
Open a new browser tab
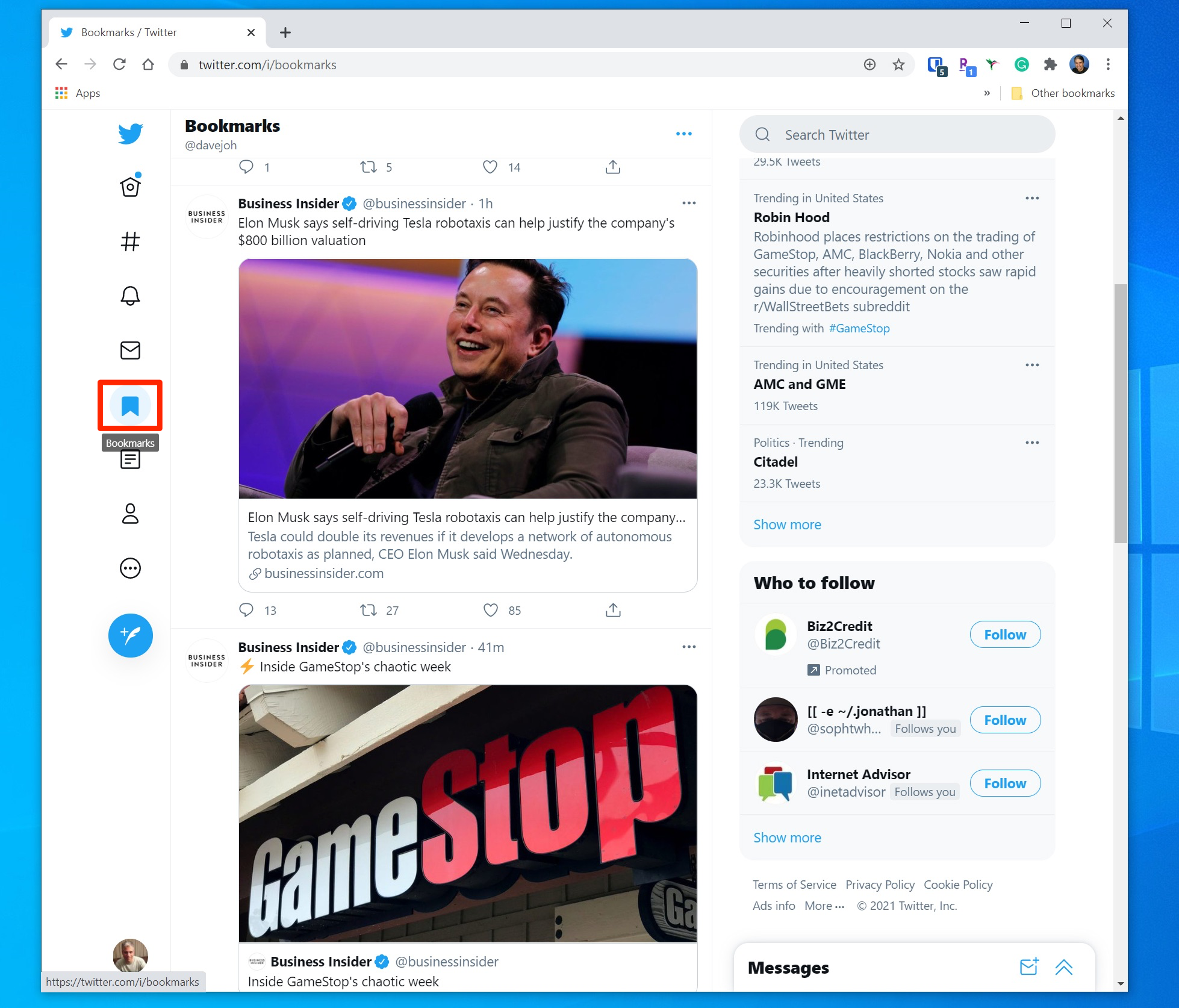pyautogui.click(x=285, y=33)
